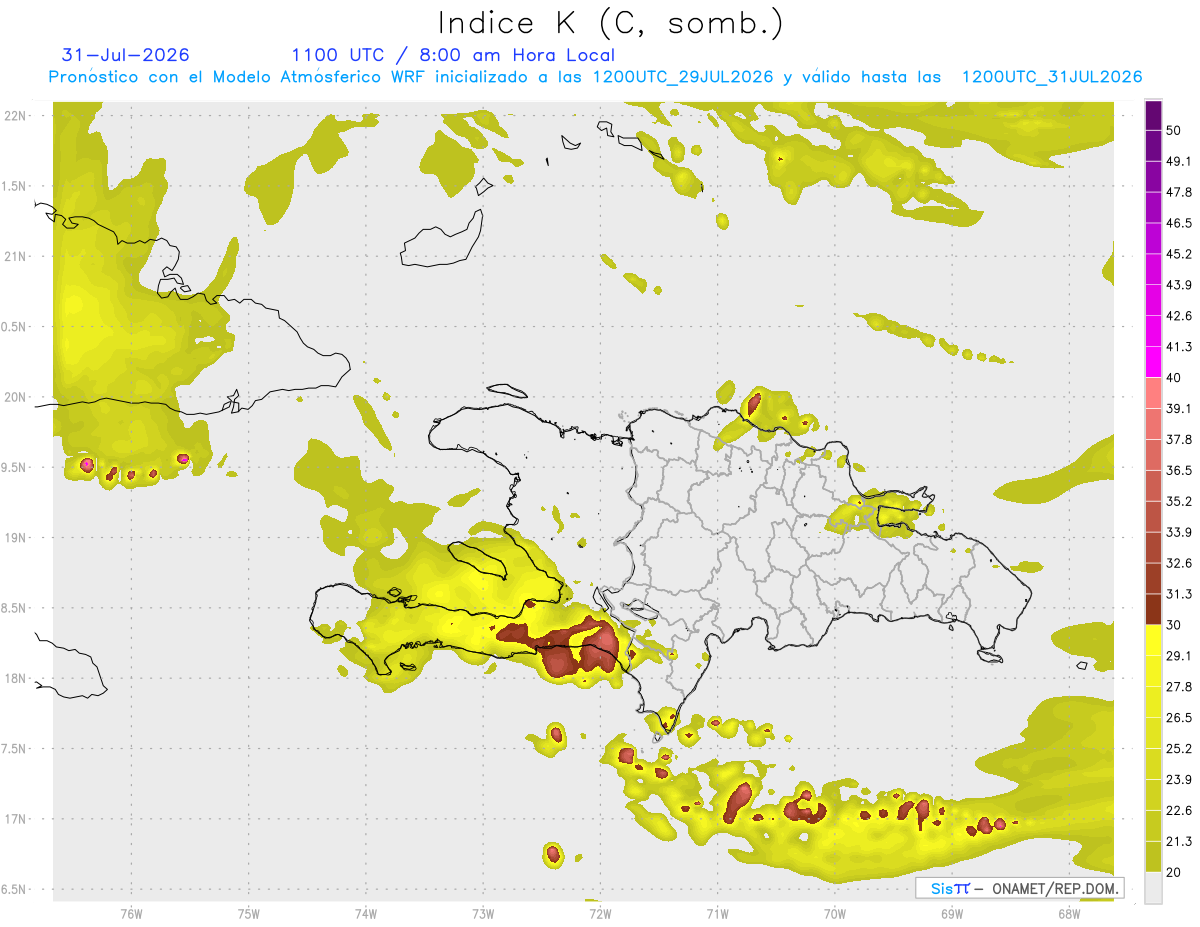
Task: Click the gray swatch below the 20 mark
Action: click(x=1153, y=888)
